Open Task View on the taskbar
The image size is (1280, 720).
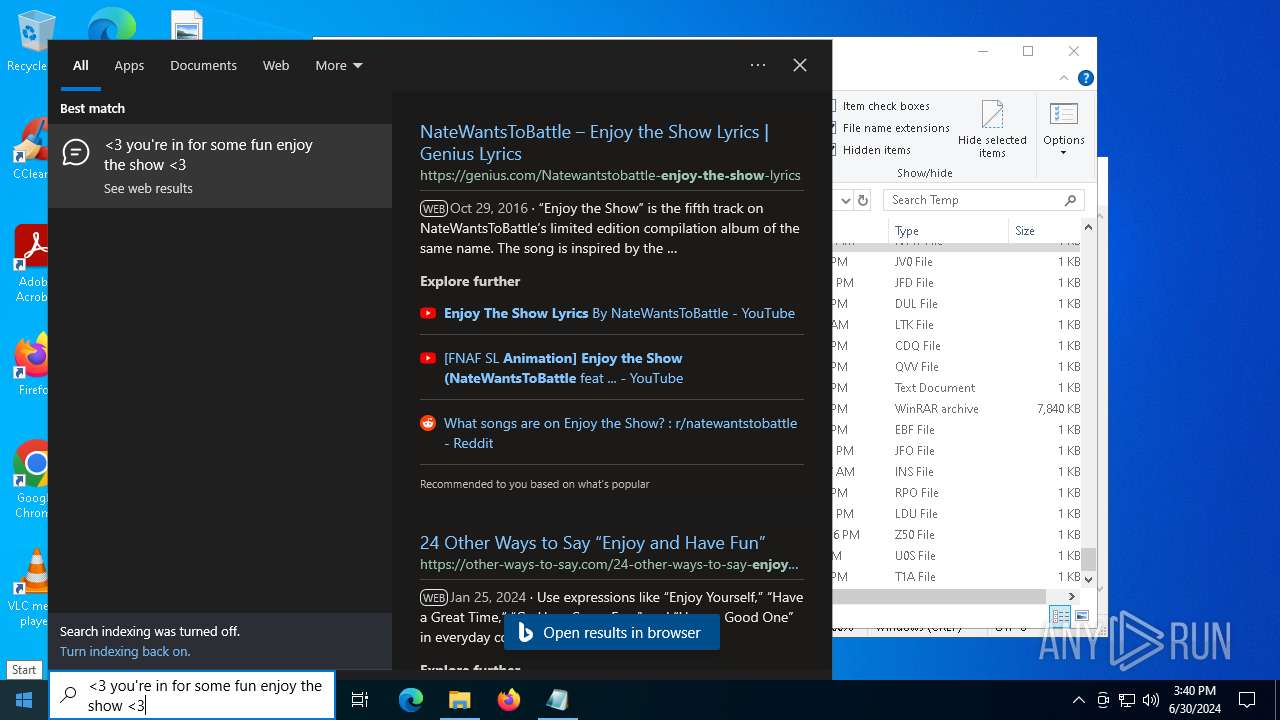[x=360, y=700]
